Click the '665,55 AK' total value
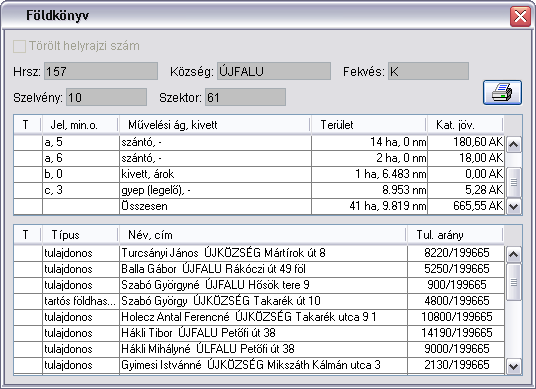This screenshot has height=389, width=536. [x=466, y=206]
